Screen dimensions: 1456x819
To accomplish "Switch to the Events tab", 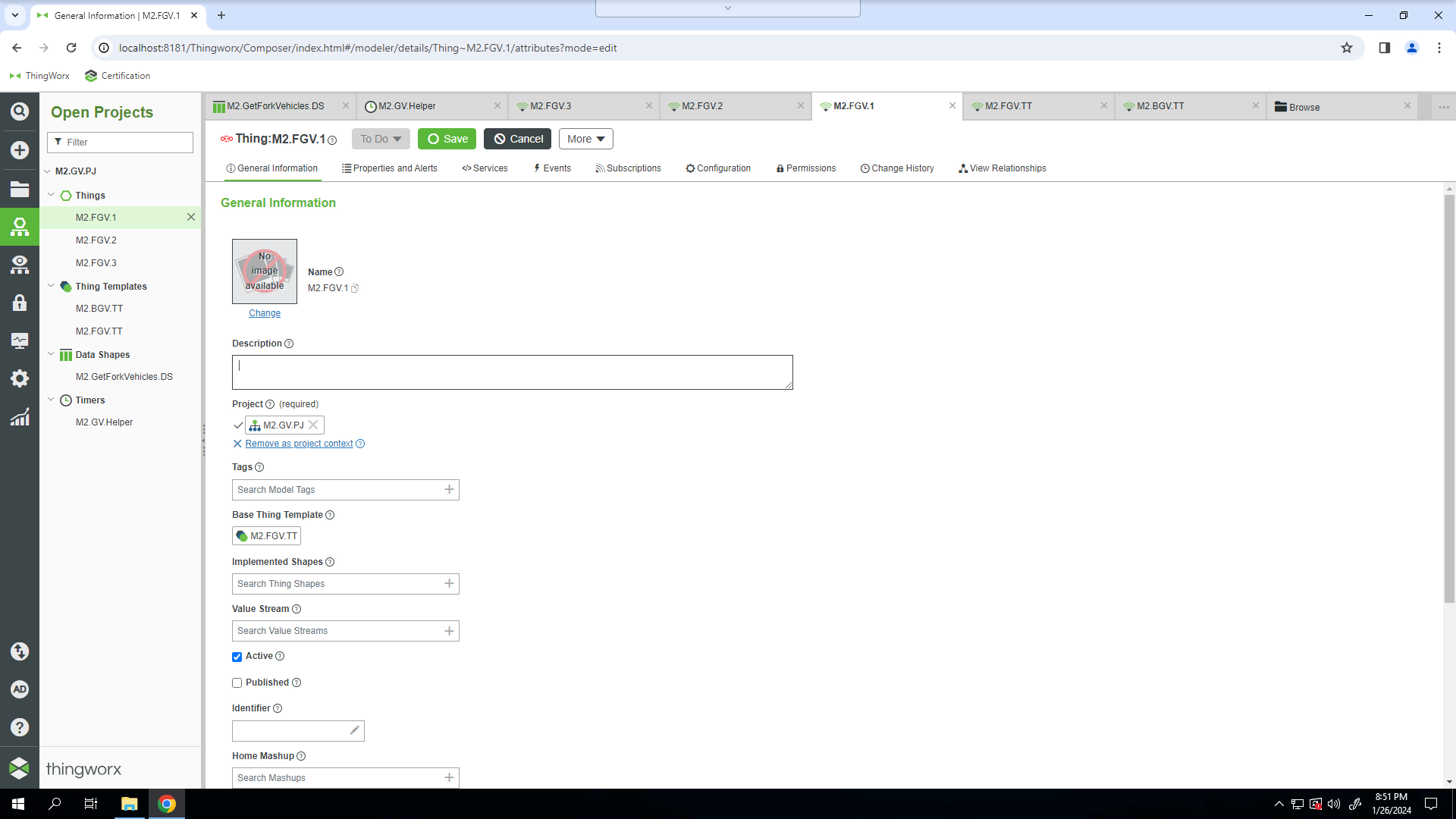I will (x=552, y=168).
